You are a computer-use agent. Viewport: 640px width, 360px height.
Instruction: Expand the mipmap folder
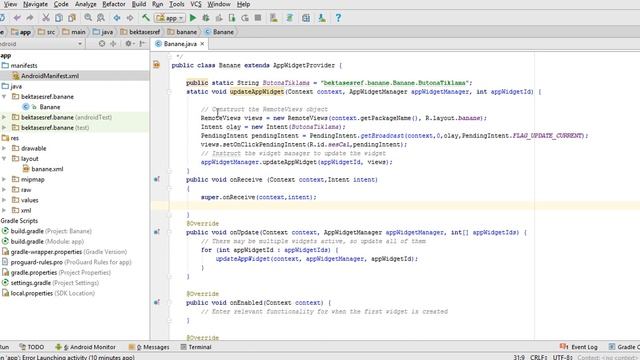(4, 180)
